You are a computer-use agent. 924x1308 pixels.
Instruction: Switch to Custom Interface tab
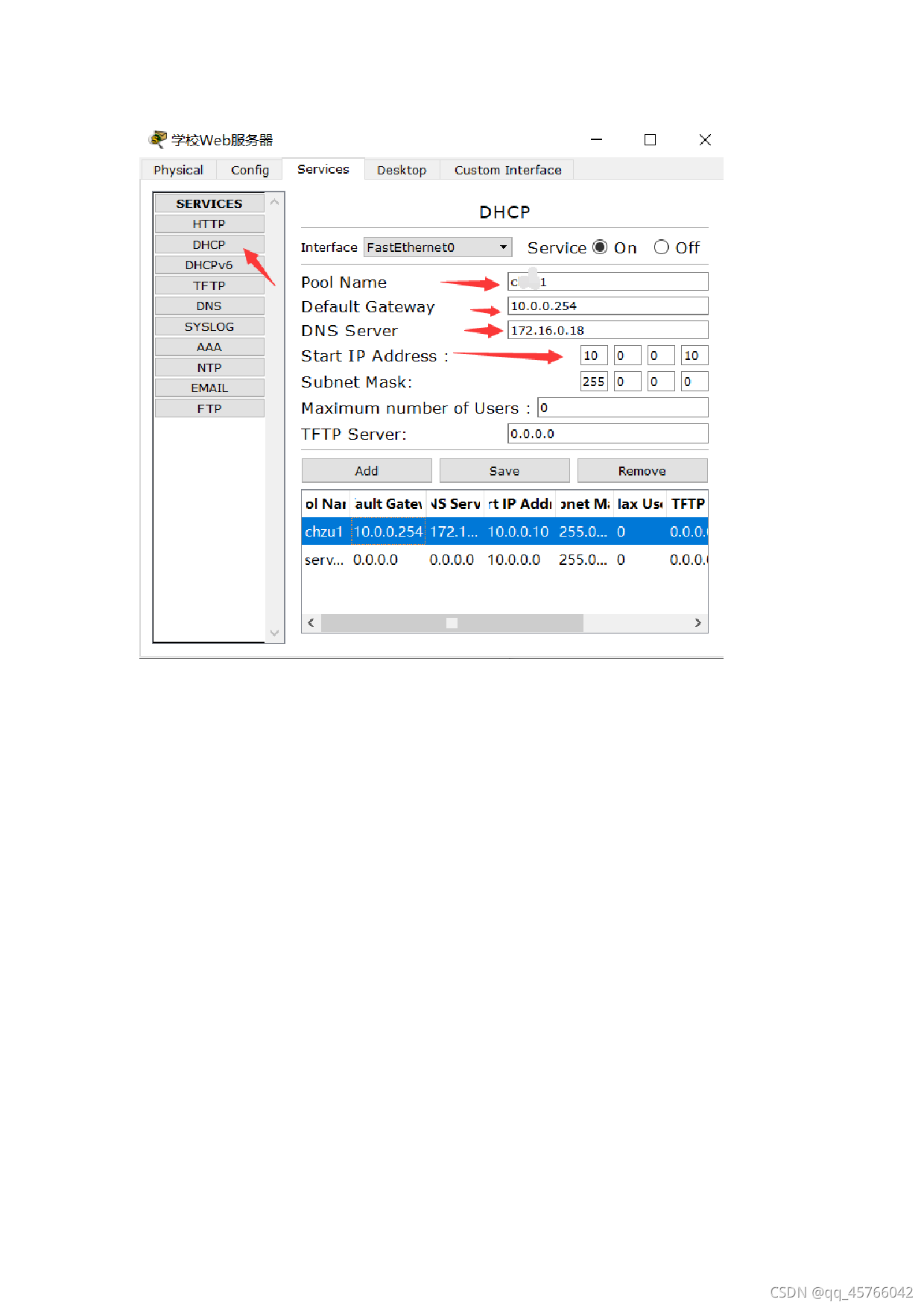click(x=507, y=170)
